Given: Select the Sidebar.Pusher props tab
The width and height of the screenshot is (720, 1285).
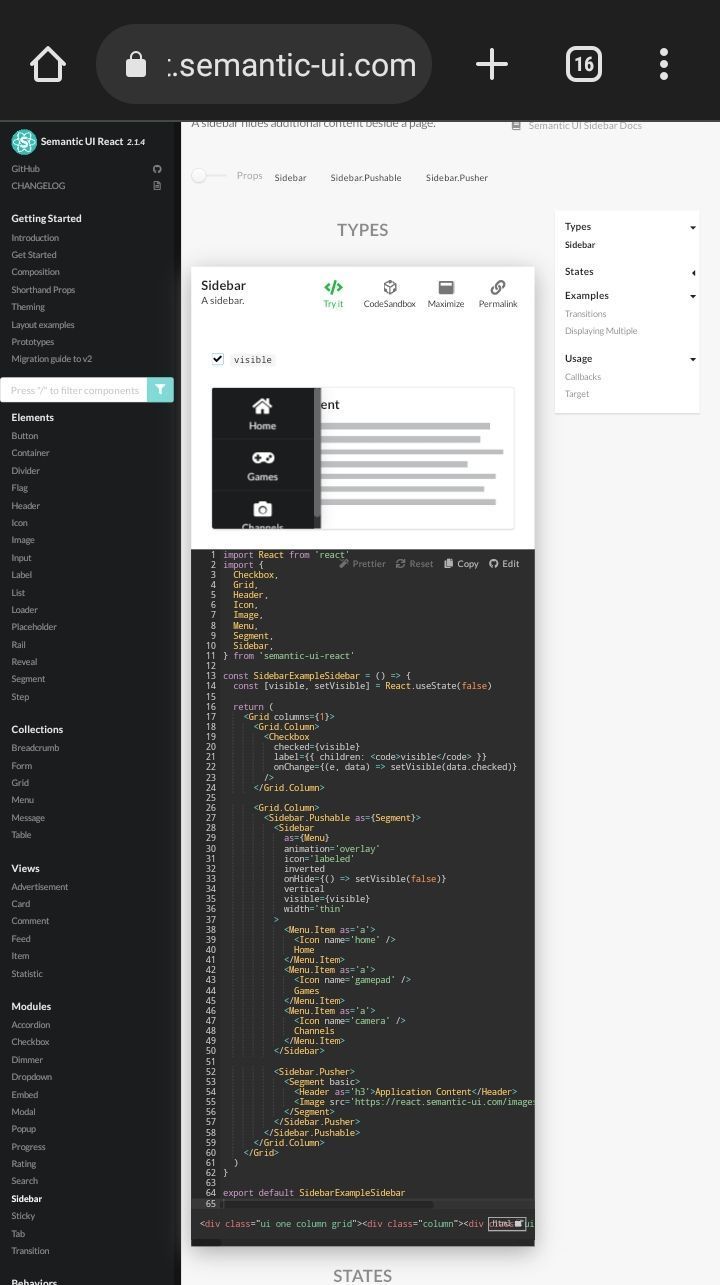Looking at the screenshot, I should [x=457, y=178].
